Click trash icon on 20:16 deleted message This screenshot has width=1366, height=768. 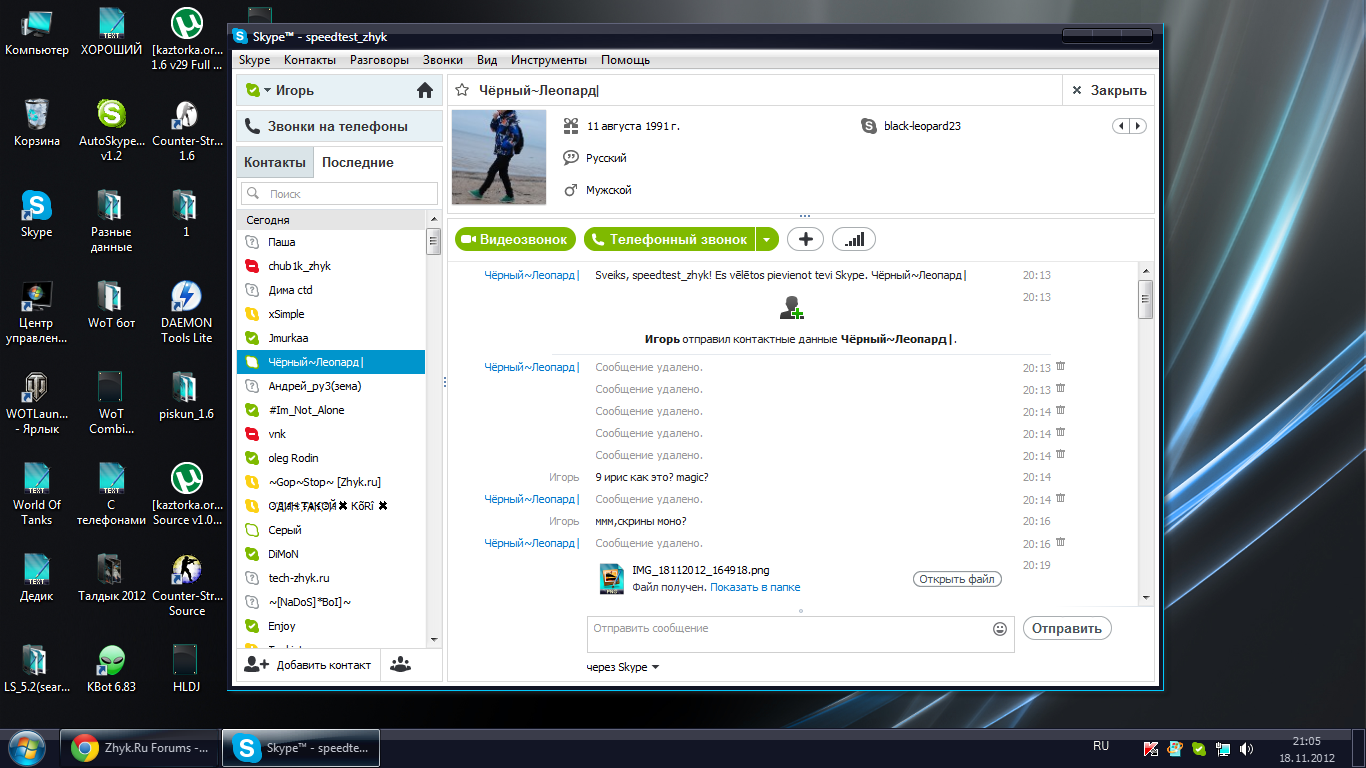point(1061,542)
